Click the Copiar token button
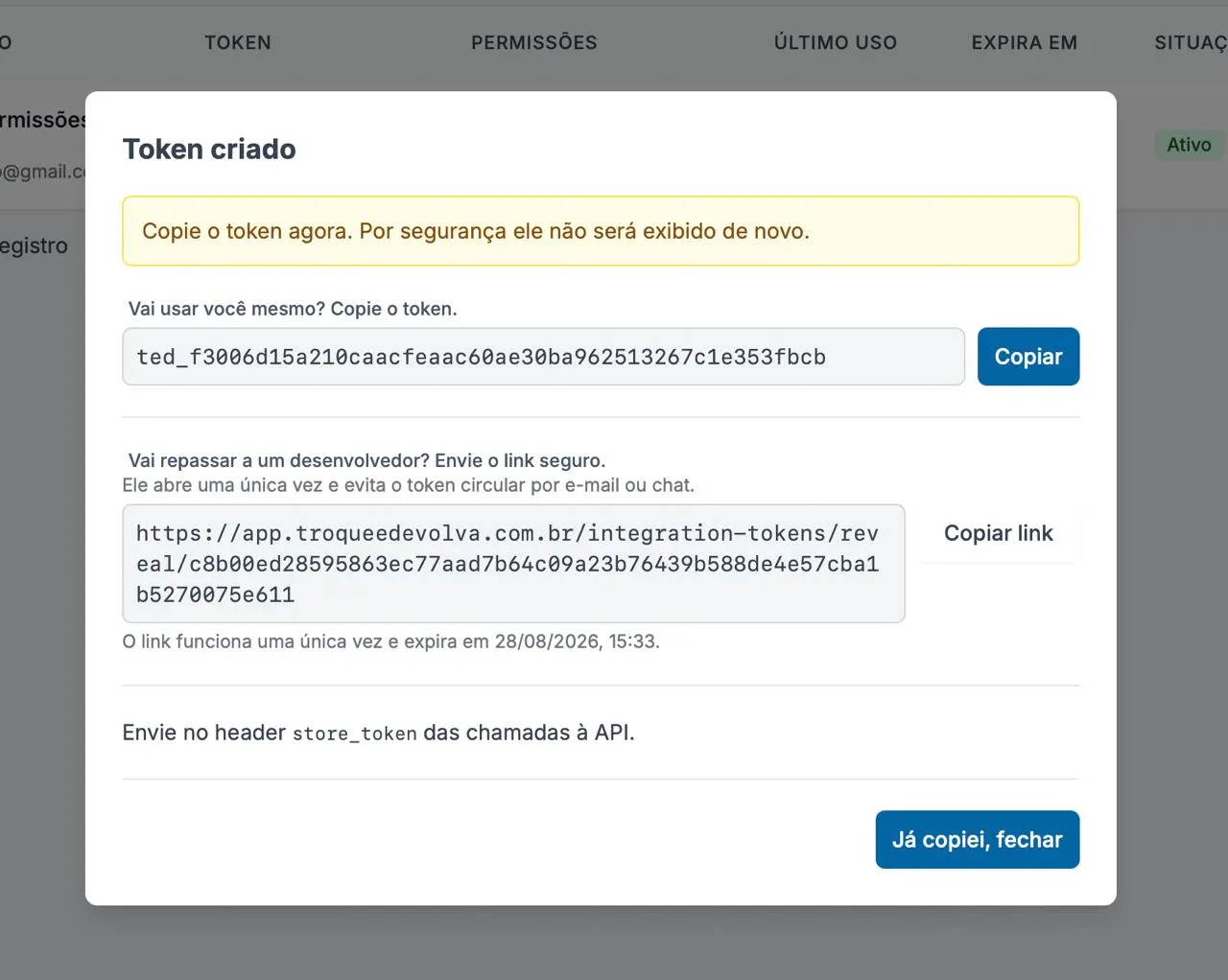Screen dimensions: 1228x980 click(1028, 357)
